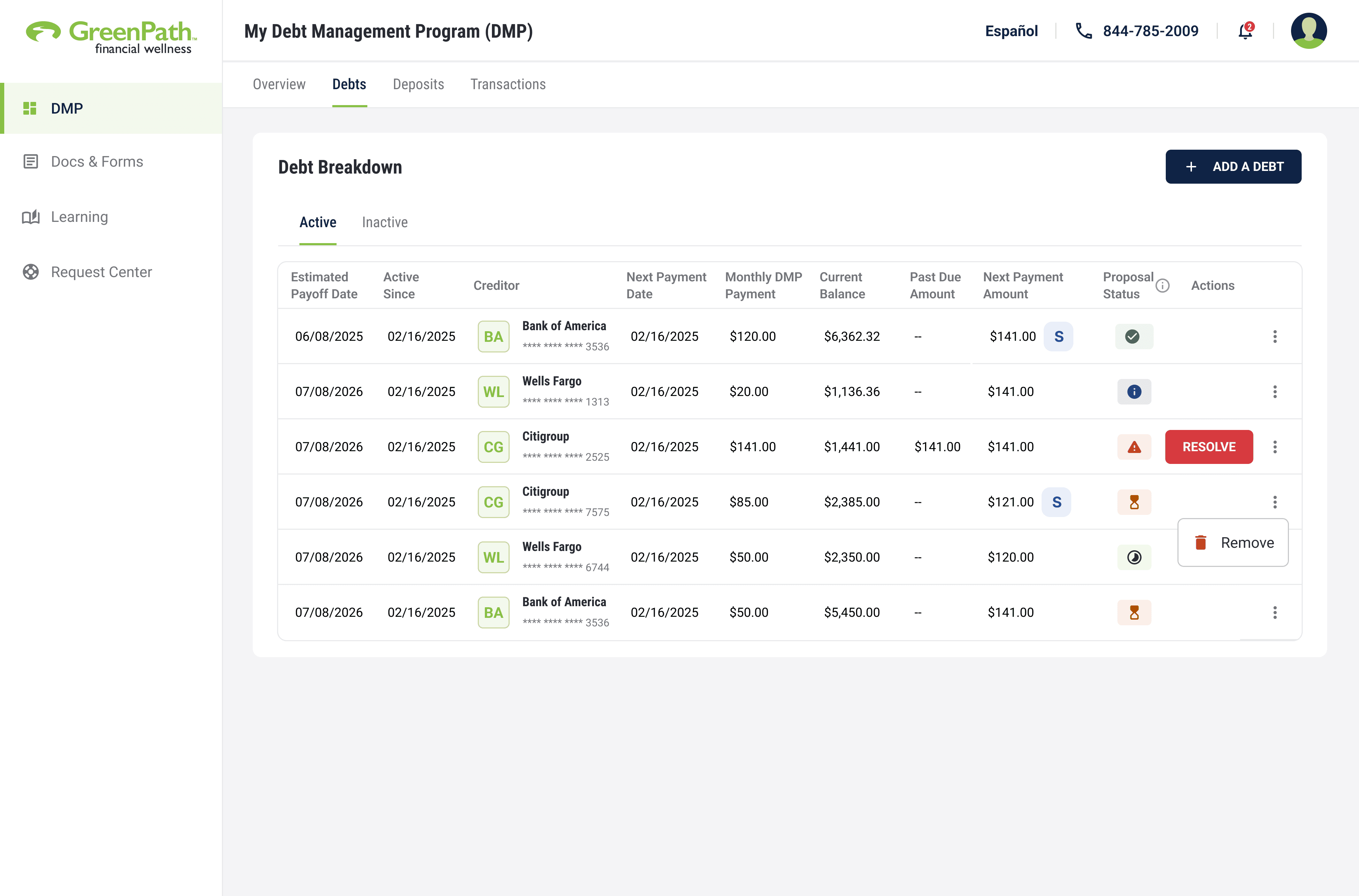Click the phone number 844-785-2009
This screenshot has width=1359, height=896.
pyautogui.click(x=1150, y=31)
